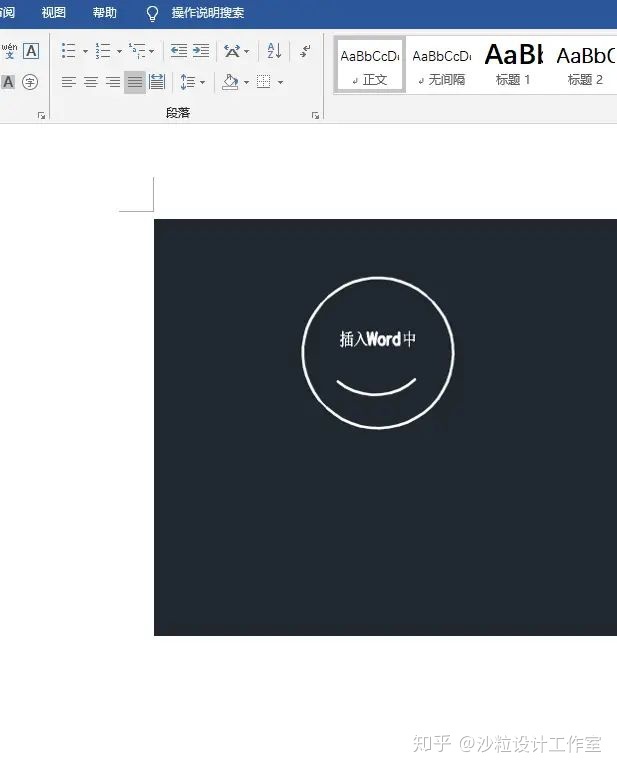Click the 操作说明搜索 search box
This screenshot has height=770, width=617.
[x=208, y=12]
